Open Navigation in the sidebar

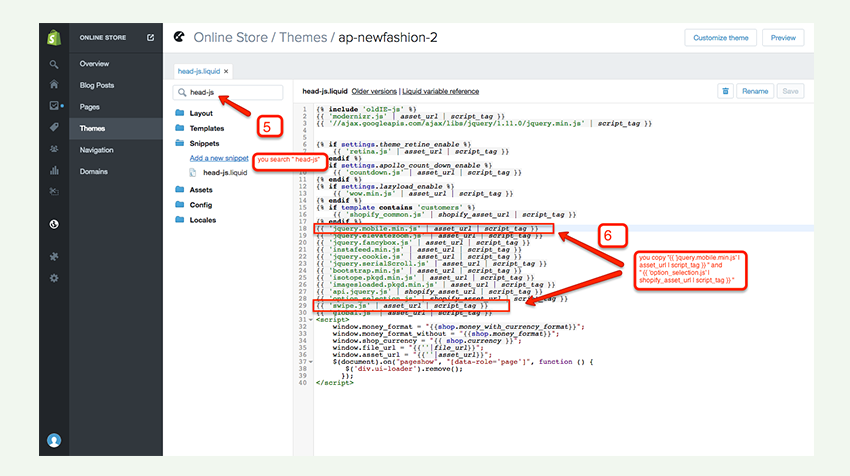(x=96, y=150)
